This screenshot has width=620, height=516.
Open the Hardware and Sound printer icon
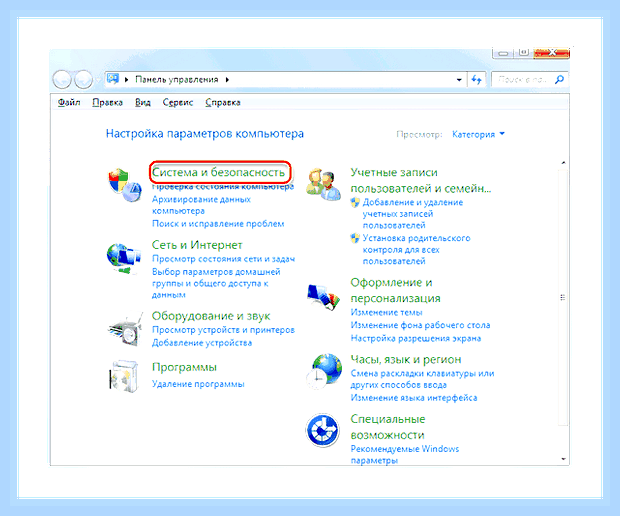(x=126, y=329)
